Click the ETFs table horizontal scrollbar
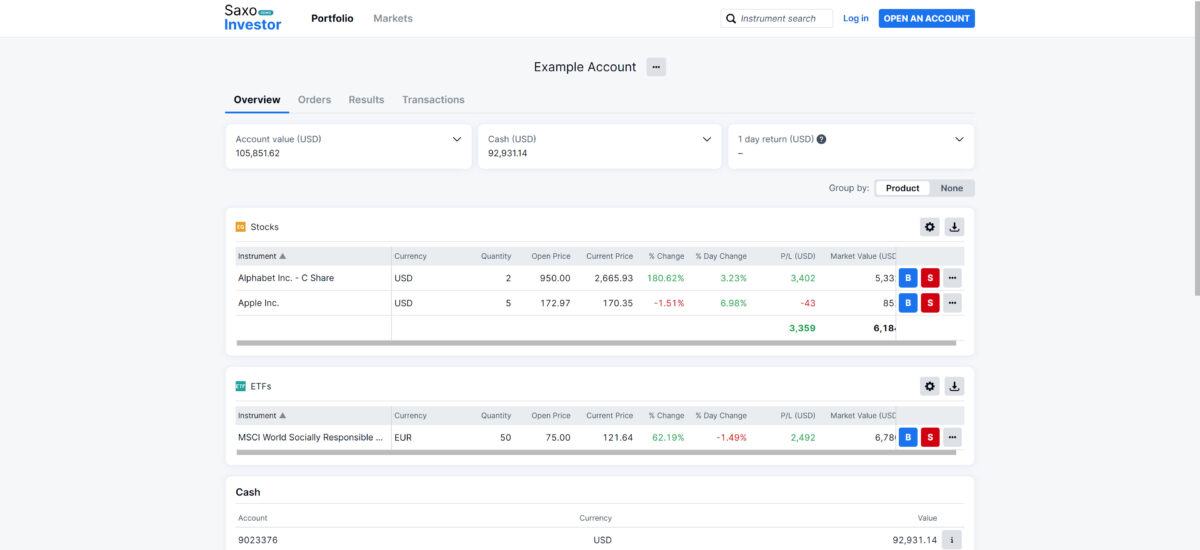The height and width of the screenshot is (550, 1200). (x=596, y=452)
